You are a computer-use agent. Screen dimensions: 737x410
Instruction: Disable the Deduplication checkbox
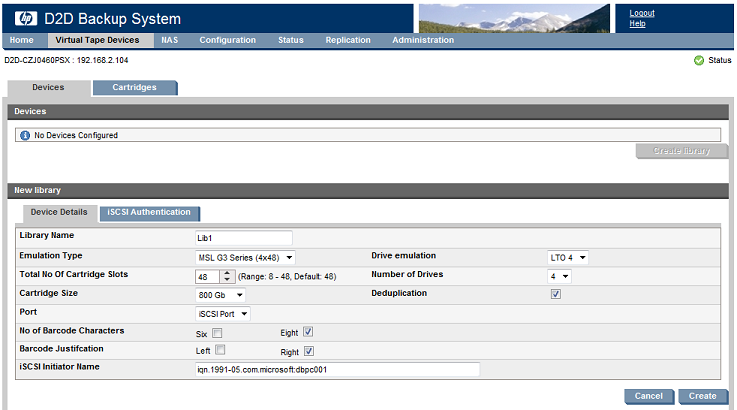coord(556,294)
